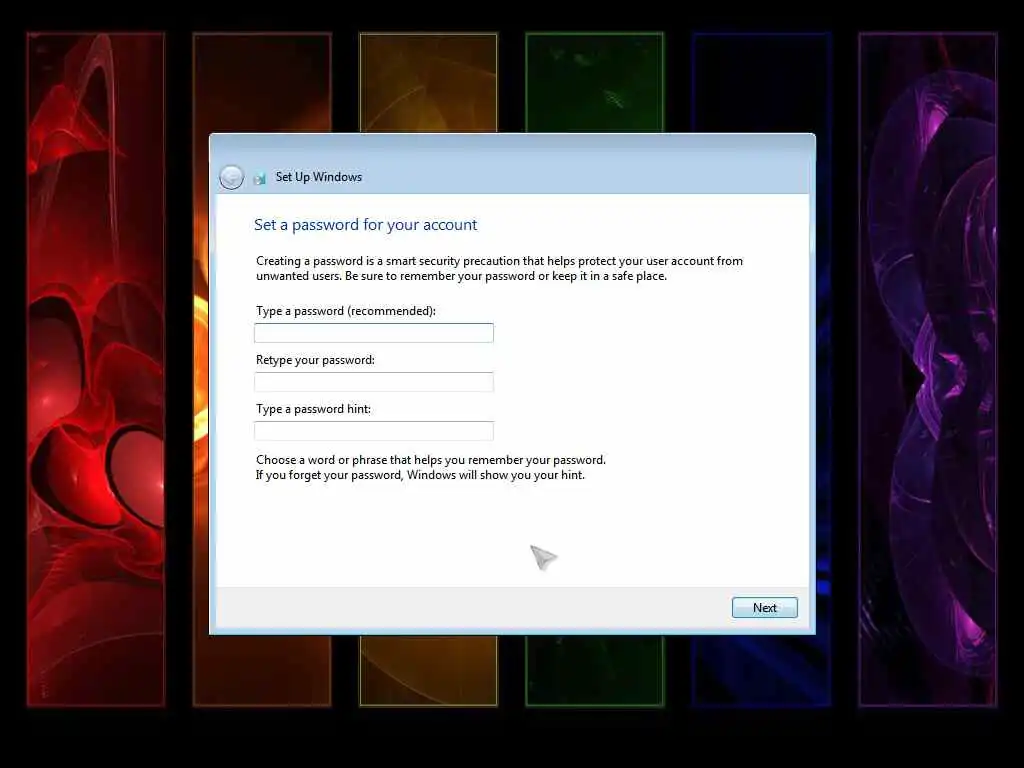Click the back arrow in Set Up Windows
The image size is (1024, 768).
(231, 177)
